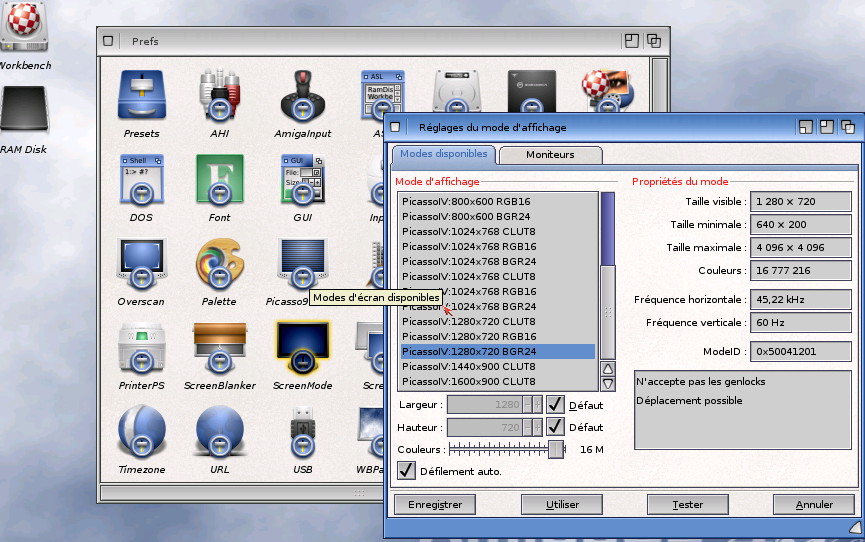Open the ScreenBlanker preferences icon
This screenshot has width=865, height=542.
pos(220,347)
